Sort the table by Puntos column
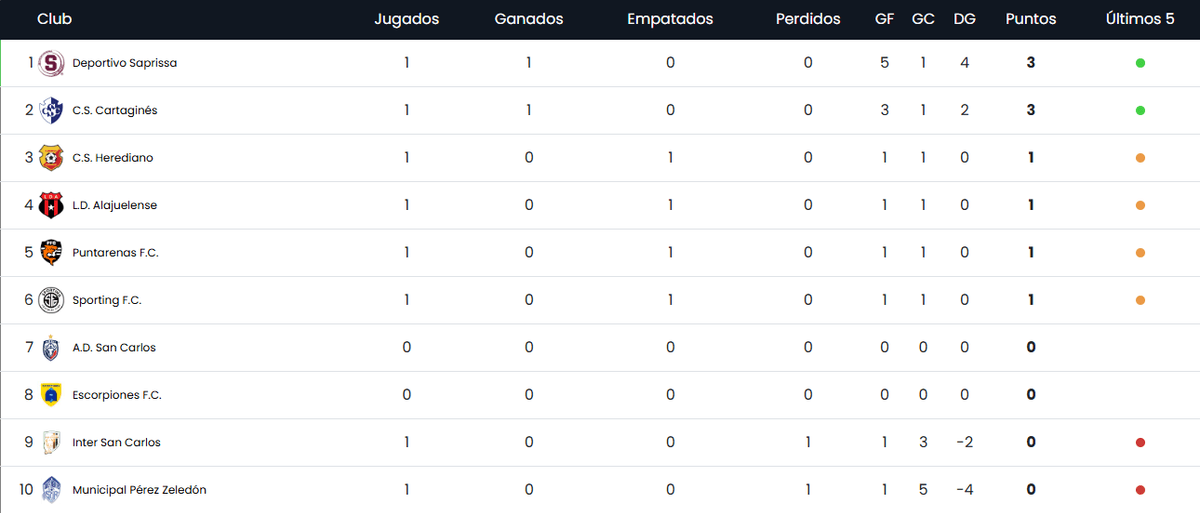This screenshot has width=1200, height=513. (x=1030, y=19)
